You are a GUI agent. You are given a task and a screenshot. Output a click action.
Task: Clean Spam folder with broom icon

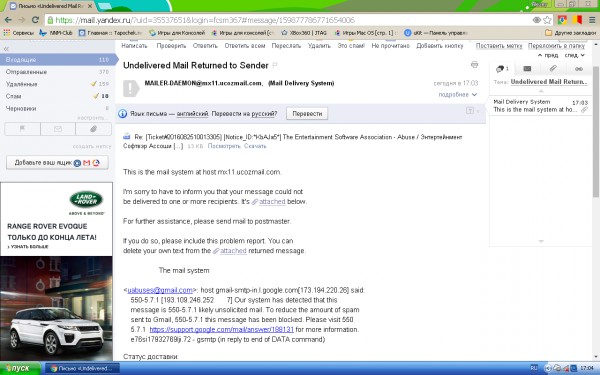pyautogui.click(x=96, y=96)
